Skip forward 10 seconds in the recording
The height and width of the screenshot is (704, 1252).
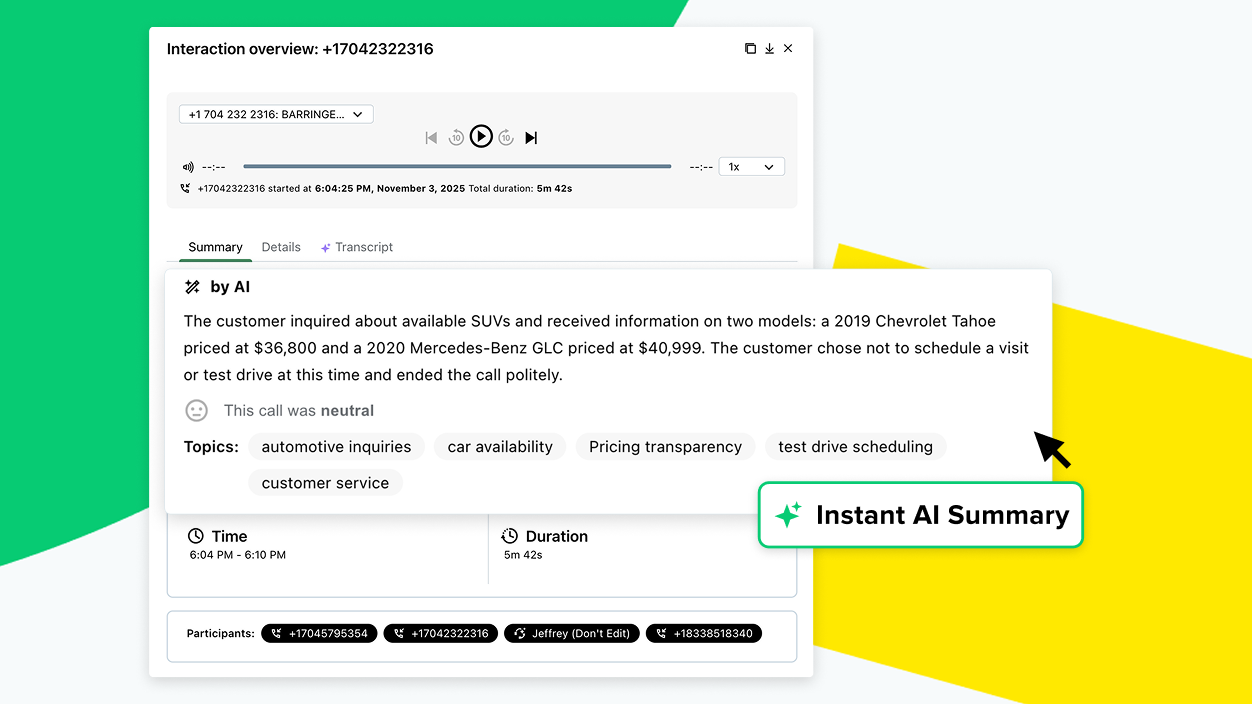point(506,137)
